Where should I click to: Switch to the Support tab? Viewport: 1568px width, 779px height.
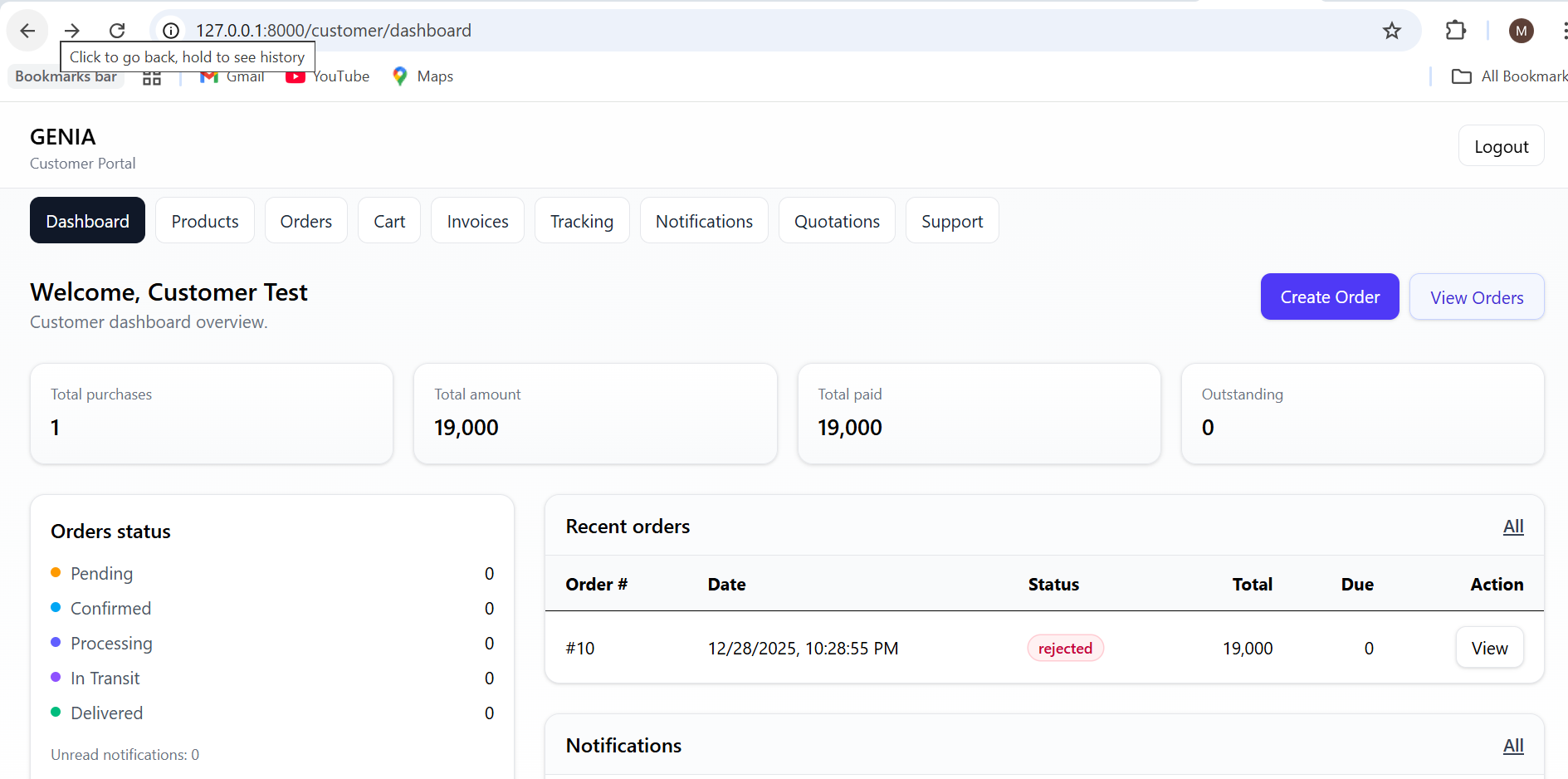click(952, 220)
